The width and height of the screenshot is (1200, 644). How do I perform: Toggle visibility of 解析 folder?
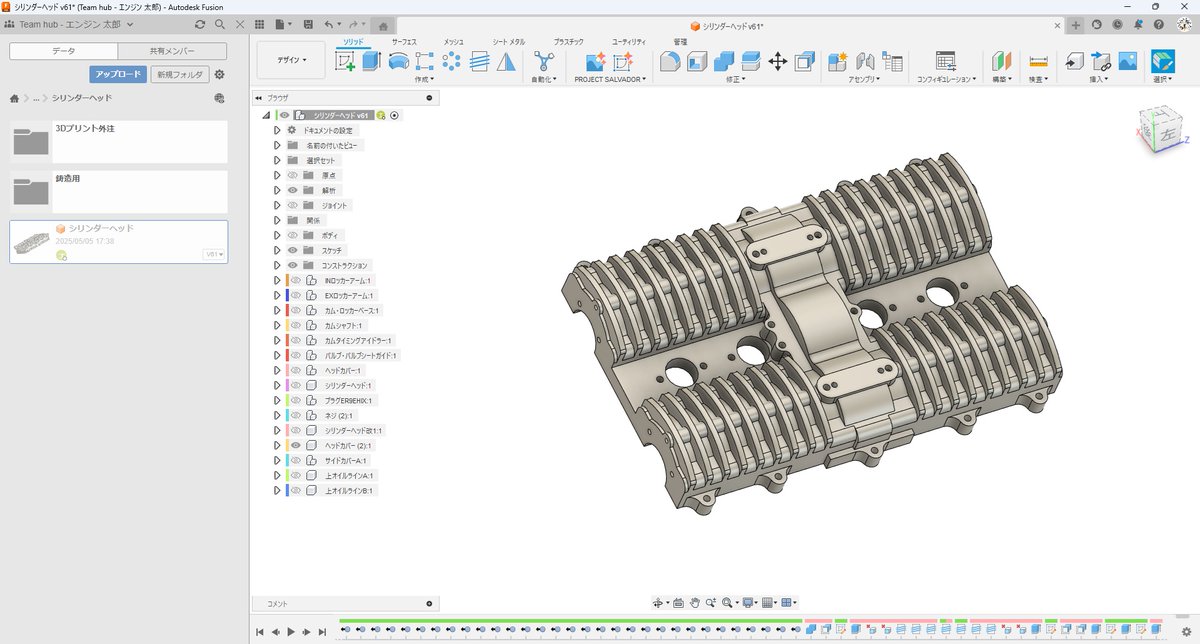pyautogui.click(x=293, y=190)
